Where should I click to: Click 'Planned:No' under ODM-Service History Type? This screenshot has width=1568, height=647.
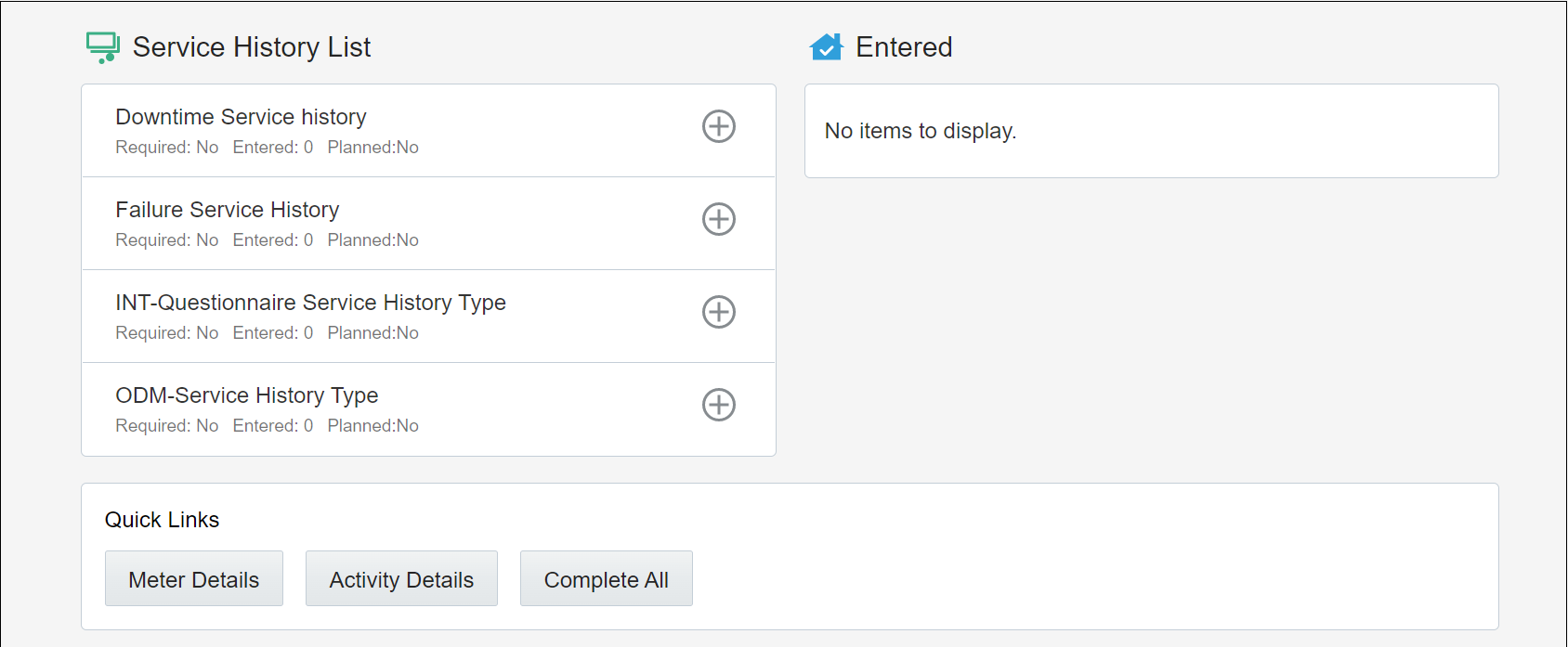[x=372, y=426]
